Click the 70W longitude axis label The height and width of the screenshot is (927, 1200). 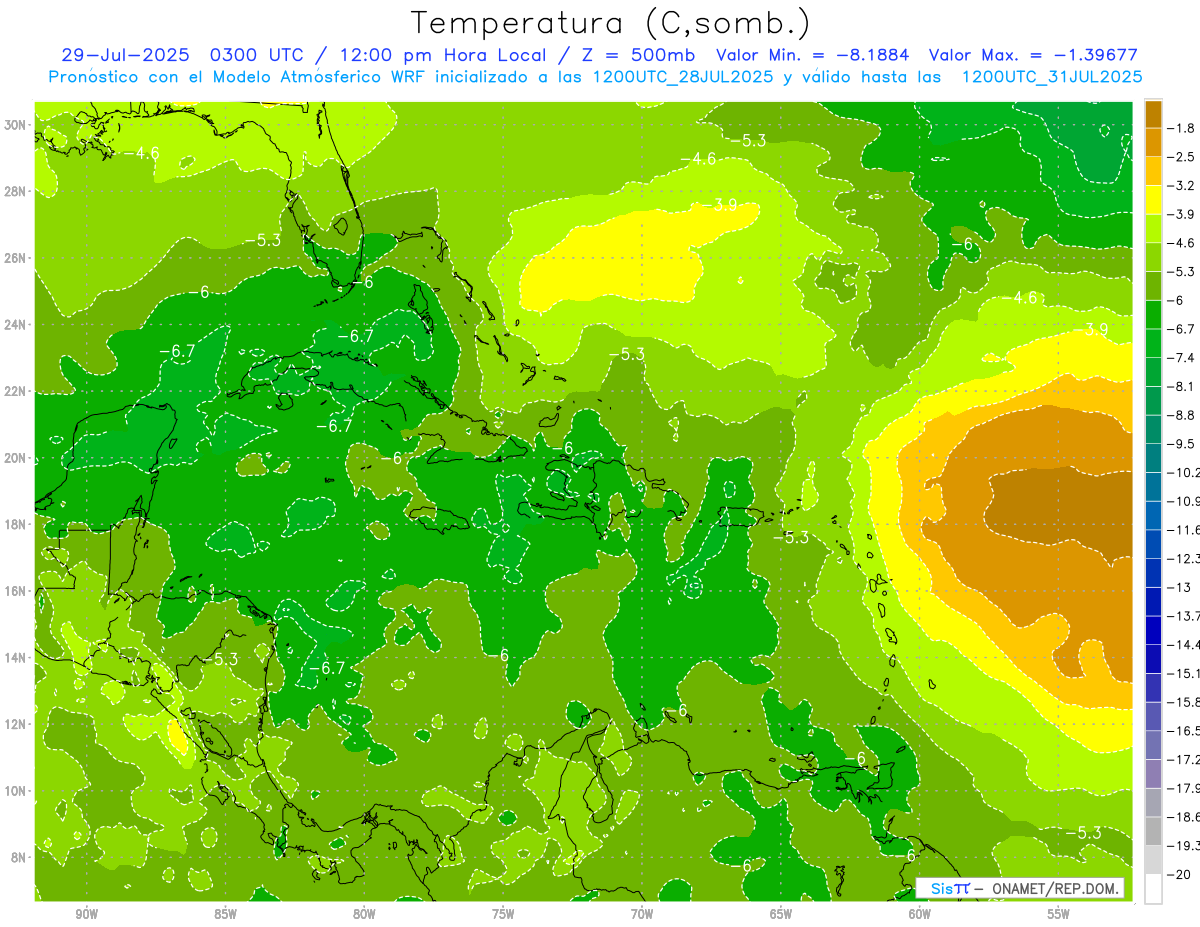point(642,914)
